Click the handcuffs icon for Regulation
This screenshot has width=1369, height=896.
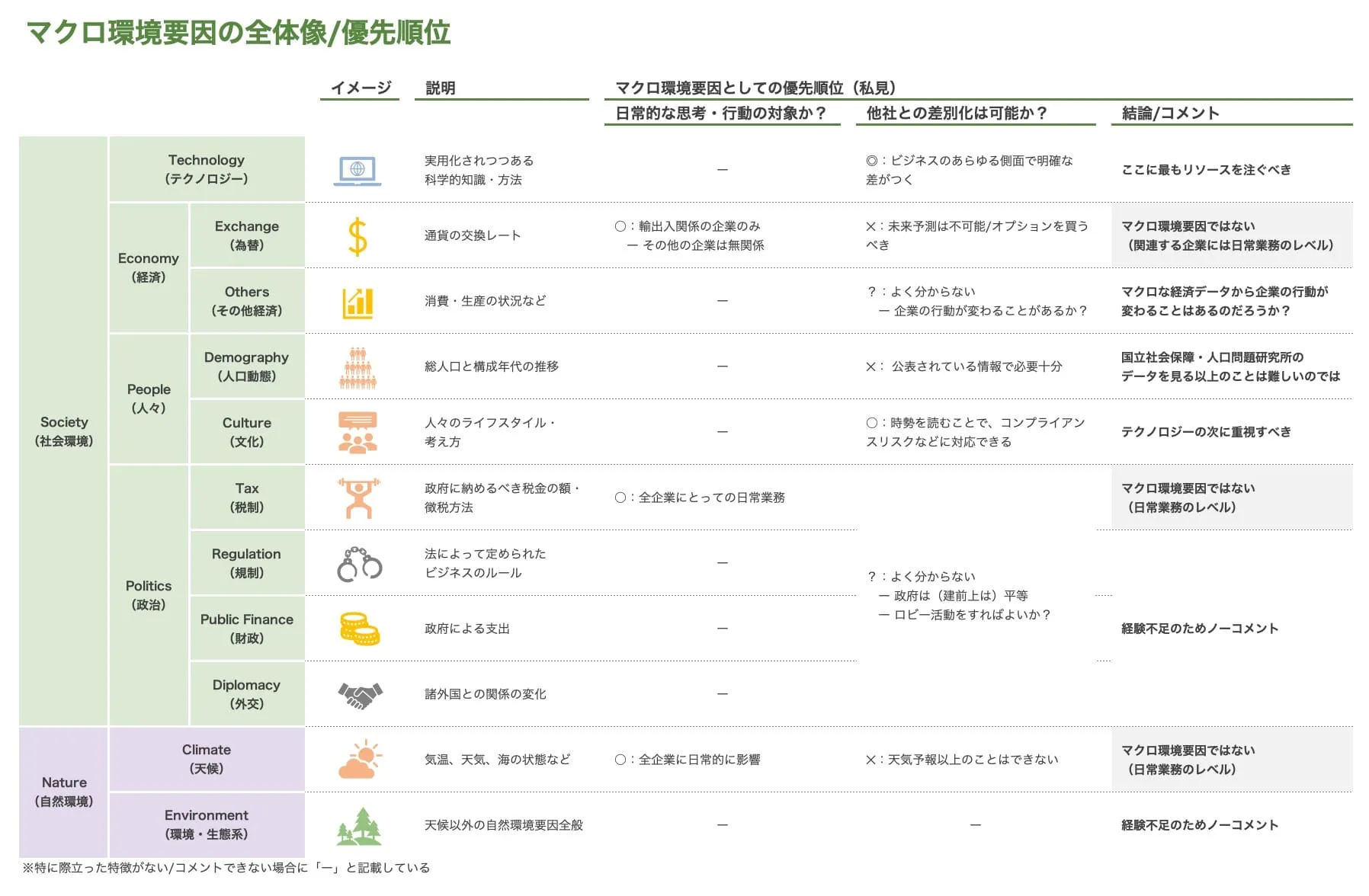(x=358, y=562)
